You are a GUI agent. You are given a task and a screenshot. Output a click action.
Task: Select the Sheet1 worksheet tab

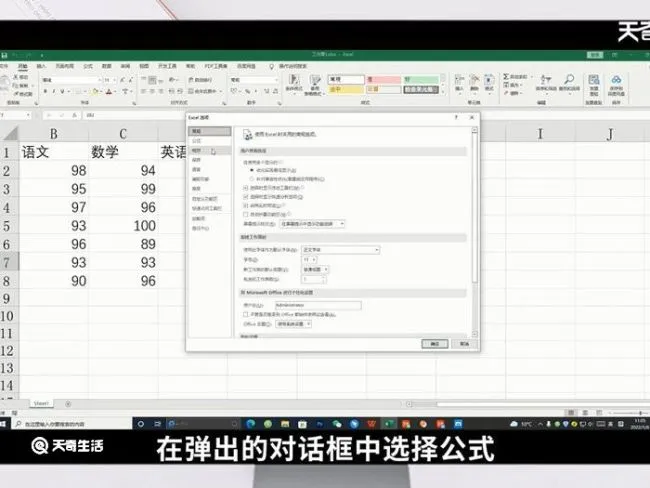click(x=41, y=403)
